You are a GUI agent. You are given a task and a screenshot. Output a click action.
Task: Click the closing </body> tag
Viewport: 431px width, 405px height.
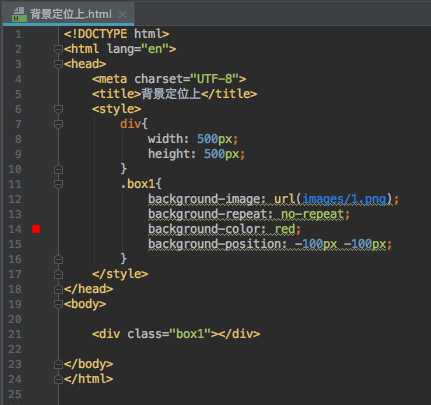tap(88, 364)
